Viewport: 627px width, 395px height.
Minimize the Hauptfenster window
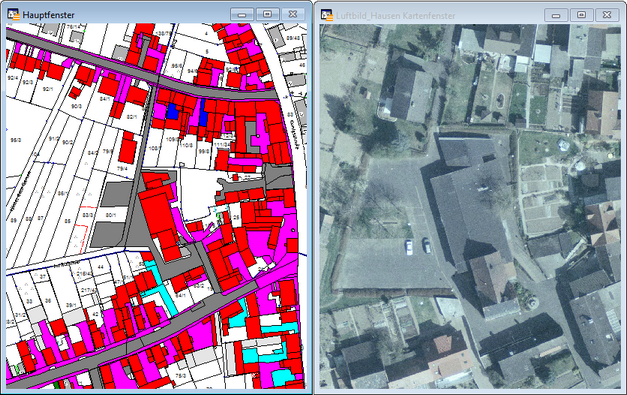point(242,14)
